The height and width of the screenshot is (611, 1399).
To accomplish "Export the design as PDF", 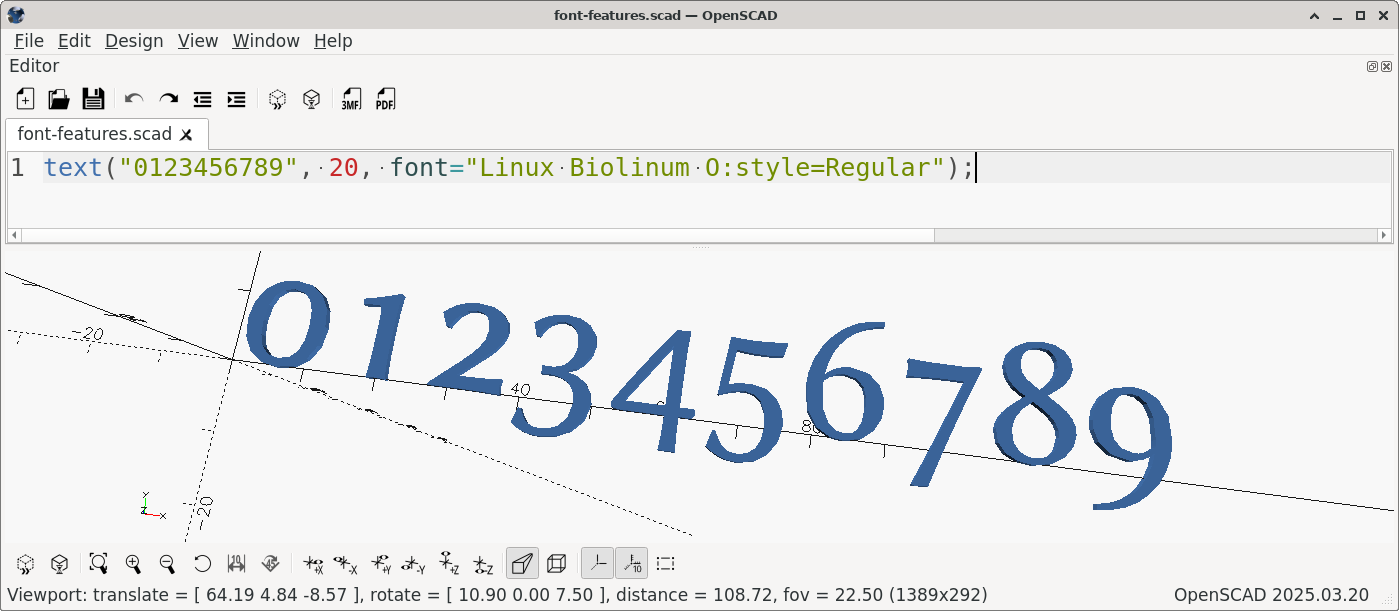I will (x=385, y=99).
